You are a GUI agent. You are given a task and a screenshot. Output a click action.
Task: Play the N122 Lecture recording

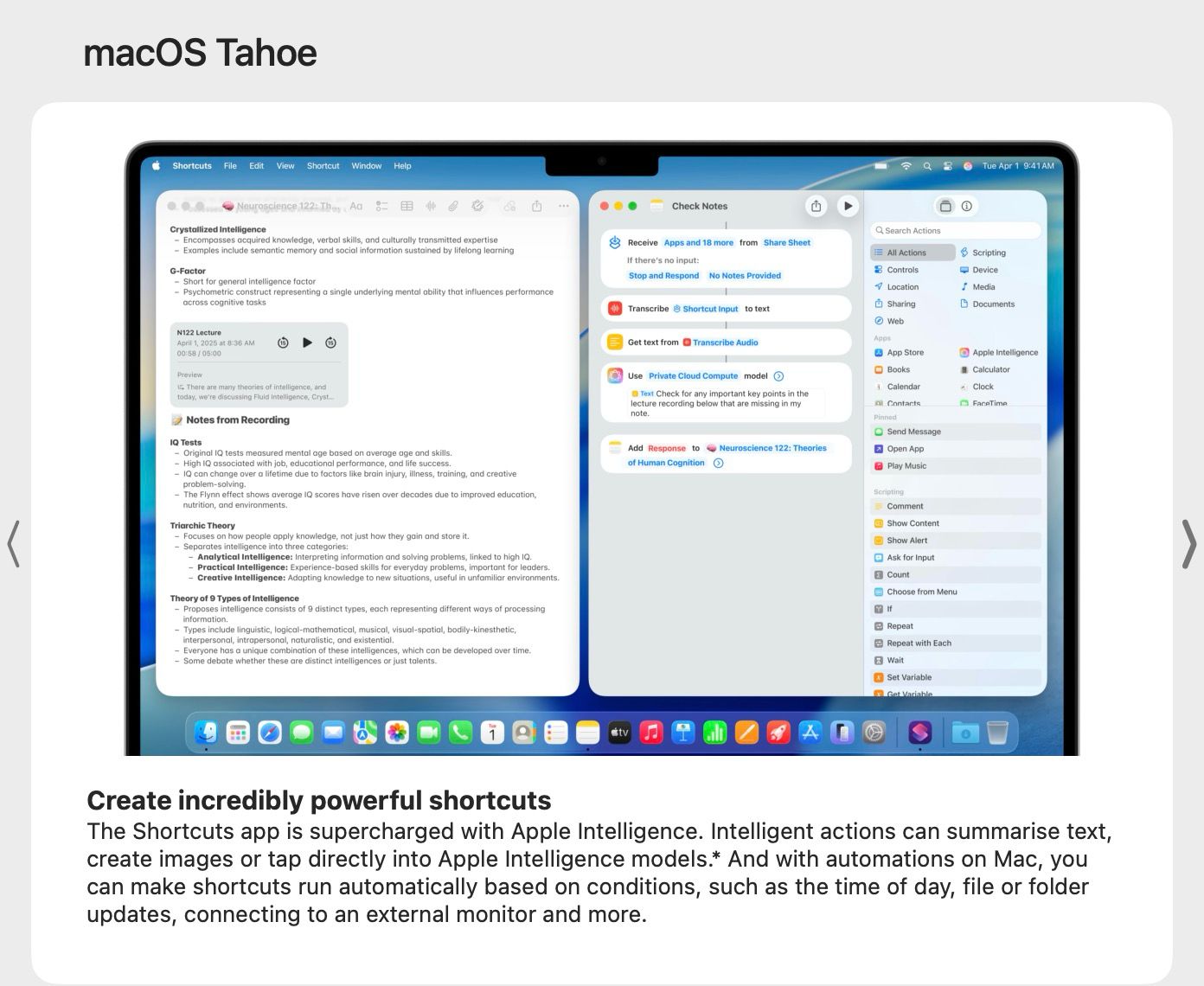(307, 343)
